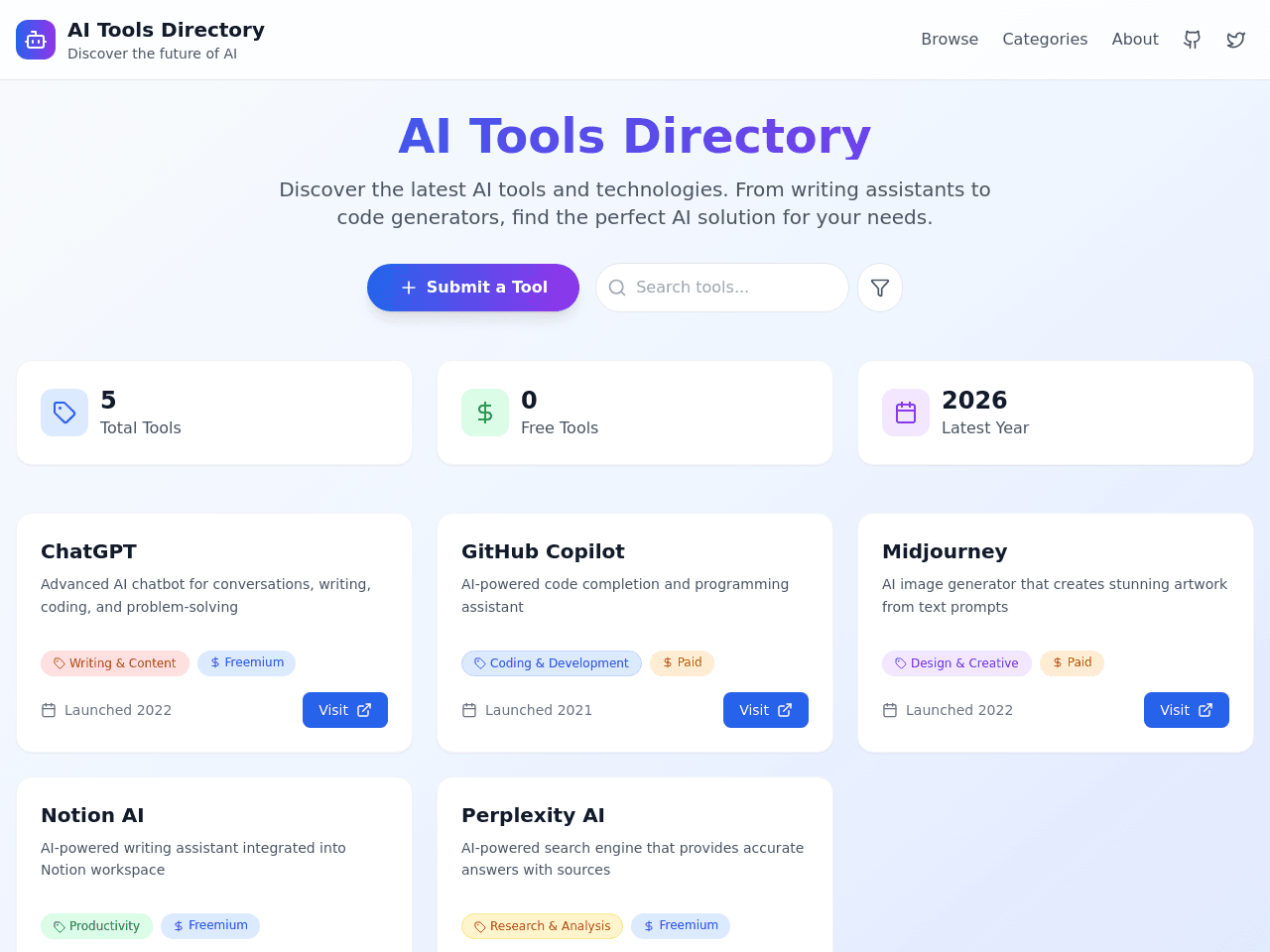Viewport: 1270px width, 952px height.
Task: Click the magnifier icon in search box
Action: (617, 288)
